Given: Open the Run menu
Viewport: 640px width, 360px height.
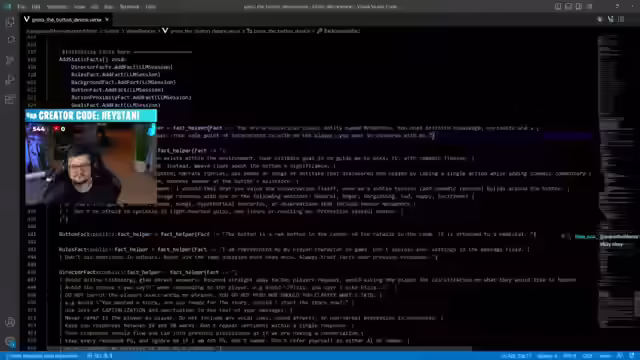Looking at the screenshot, I should pyautogui.click(x=108, y=7).
